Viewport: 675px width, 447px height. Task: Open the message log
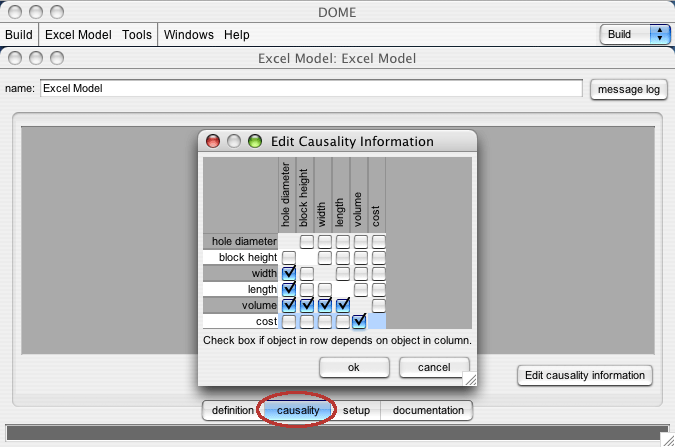tap(629, 90)
